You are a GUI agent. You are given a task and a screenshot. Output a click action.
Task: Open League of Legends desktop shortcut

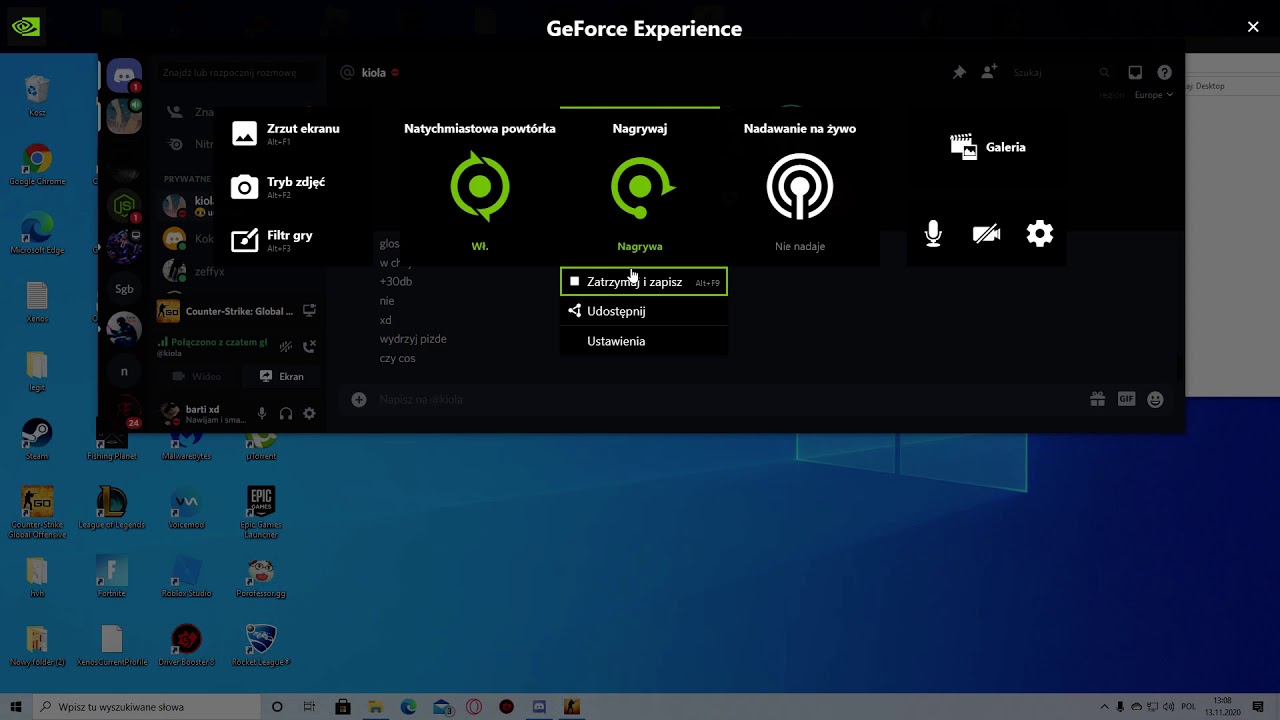point(112,508)
